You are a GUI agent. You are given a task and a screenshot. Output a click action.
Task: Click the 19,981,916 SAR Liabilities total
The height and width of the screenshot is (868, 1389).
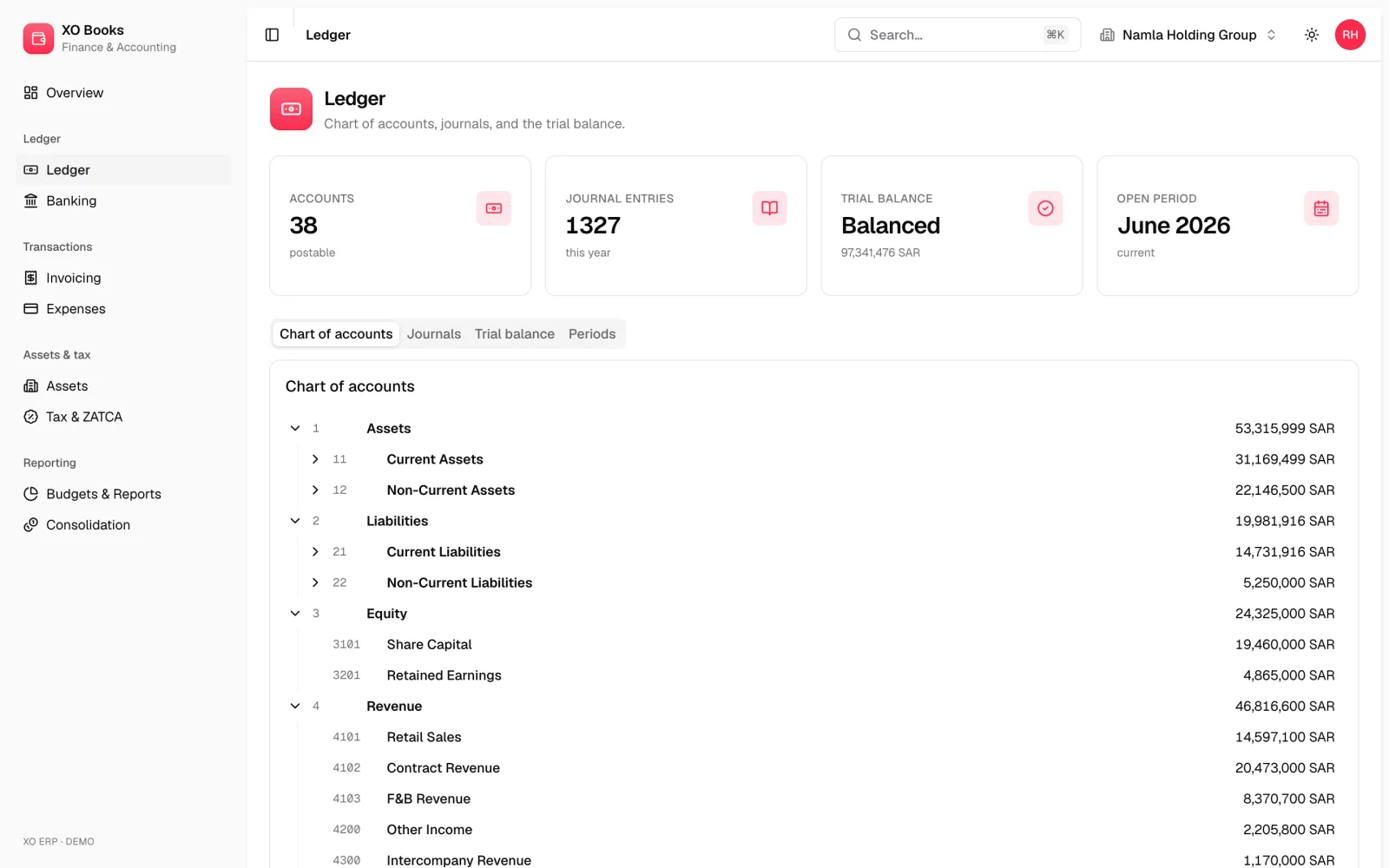point(1285,521)
